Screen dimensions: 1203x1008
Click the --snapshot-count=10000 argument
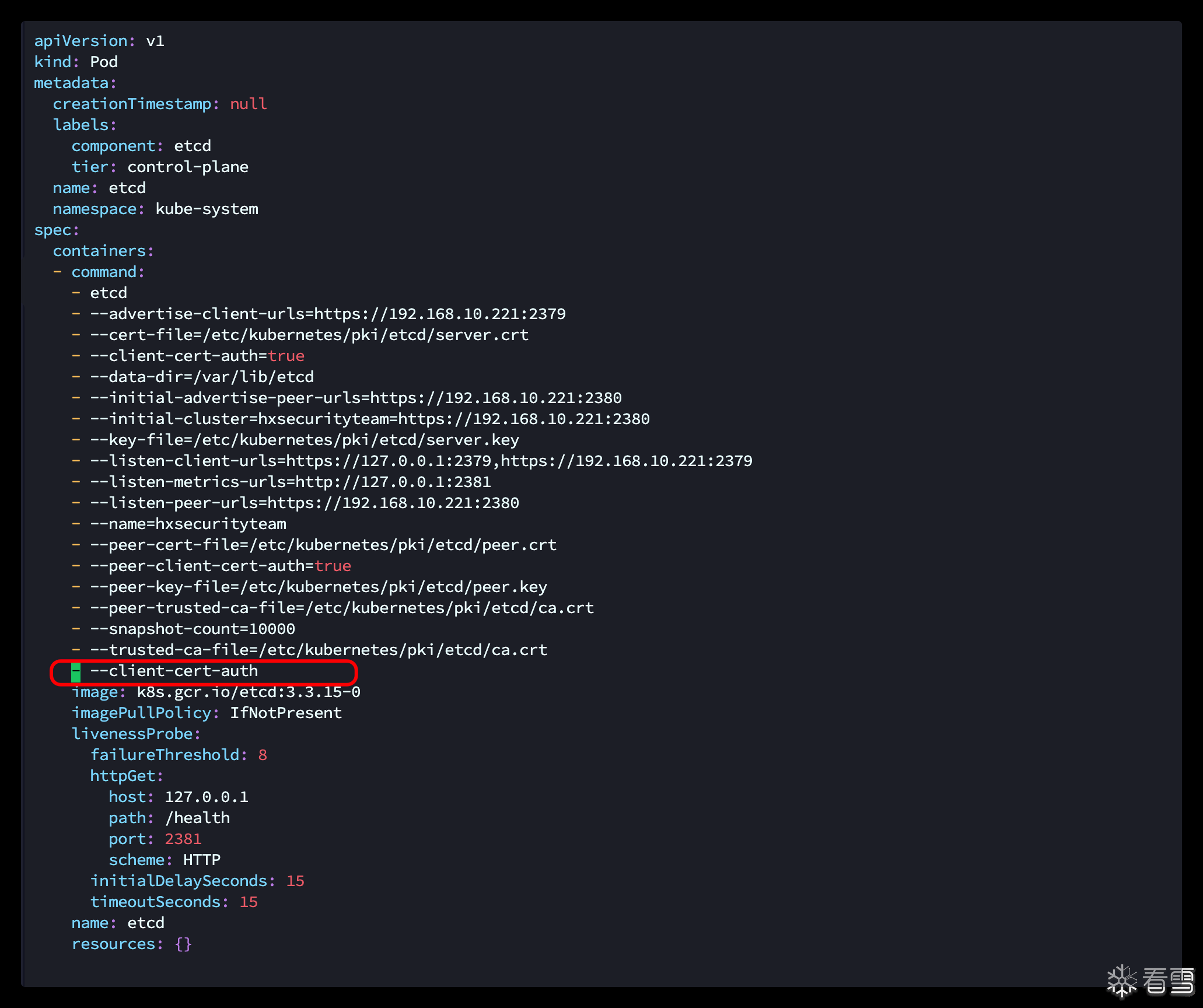click(x=193, y=629)
